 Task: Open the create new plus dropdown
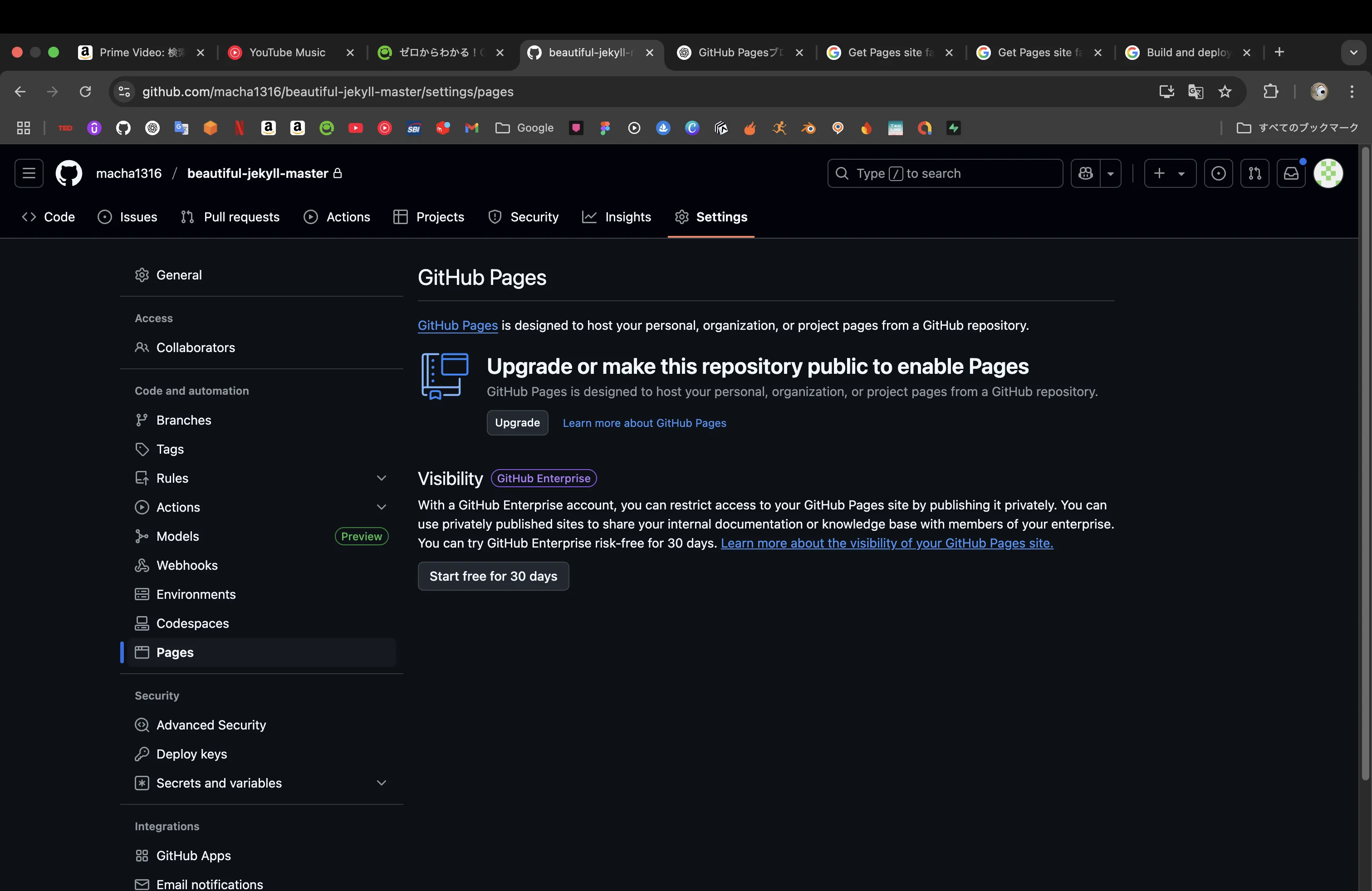1169,173
